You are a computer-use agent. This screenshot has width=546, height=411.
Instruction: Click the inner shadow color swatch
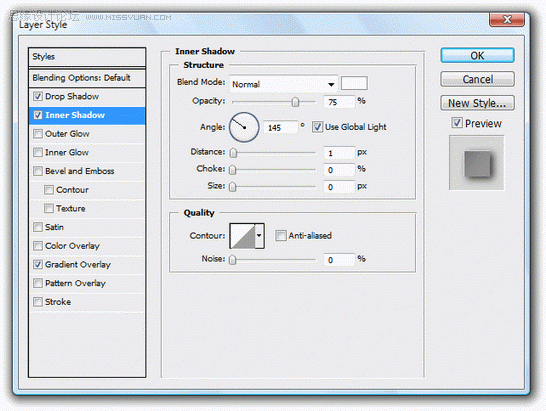354,84
